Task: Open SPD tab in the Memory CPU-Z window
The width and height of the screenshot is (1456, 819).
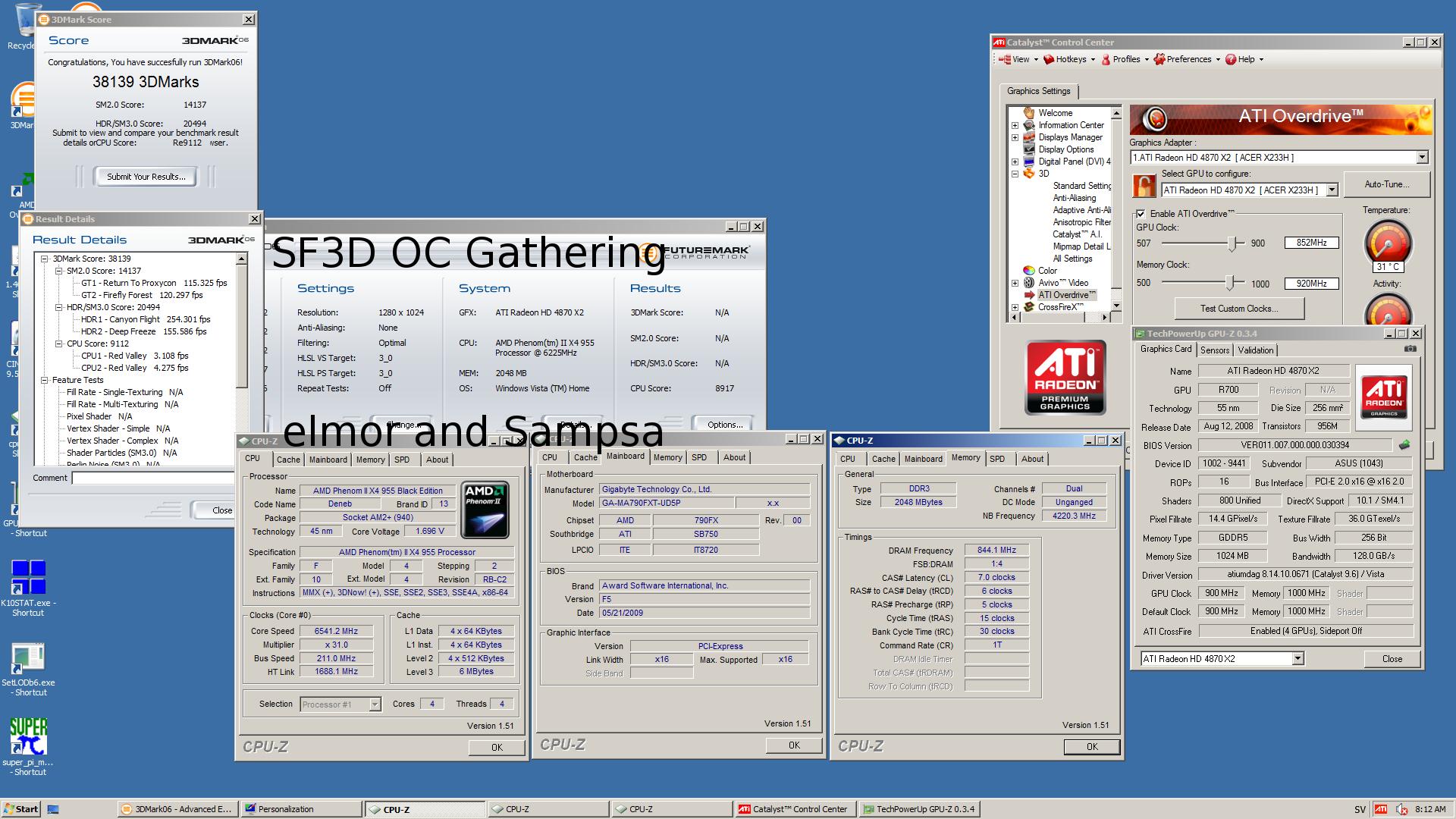Action: click(997, 459)
